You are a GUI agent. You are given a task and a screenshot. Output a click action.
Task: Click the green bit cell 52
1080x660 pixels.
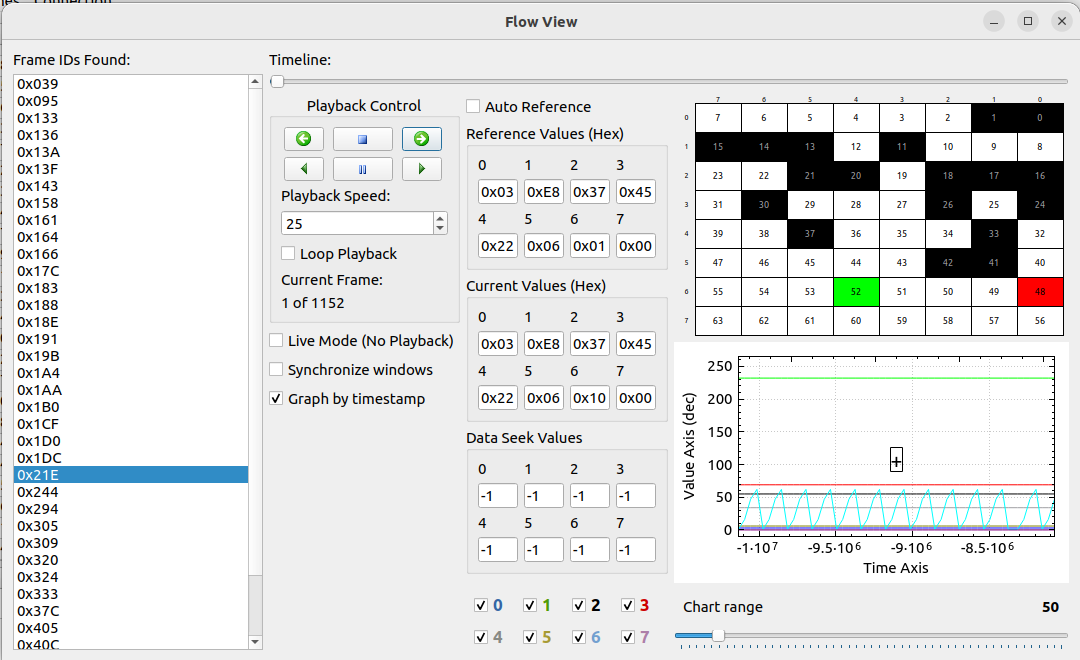[855, 292]
